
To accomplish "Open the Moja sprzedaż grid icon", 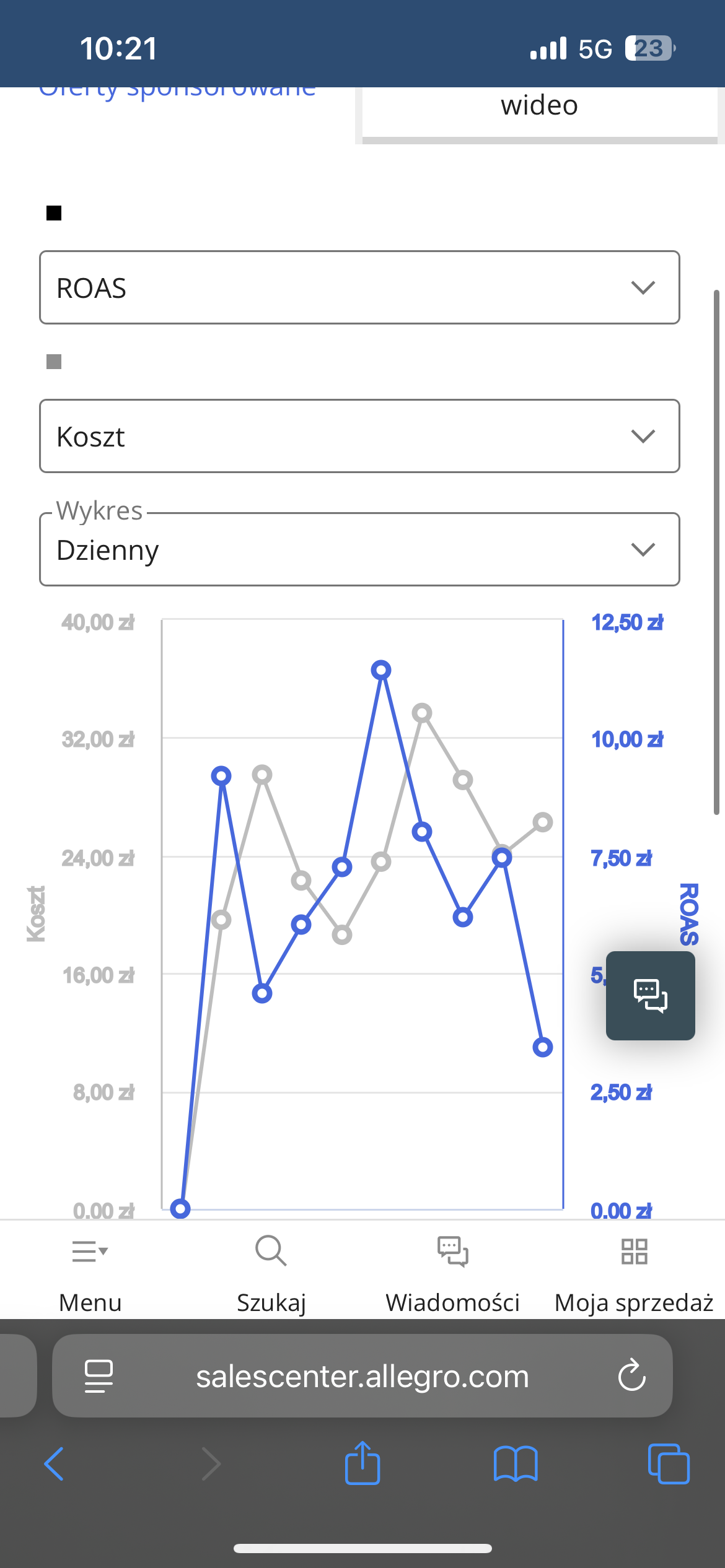I will pyautogui.click(x=634, y=1251).
